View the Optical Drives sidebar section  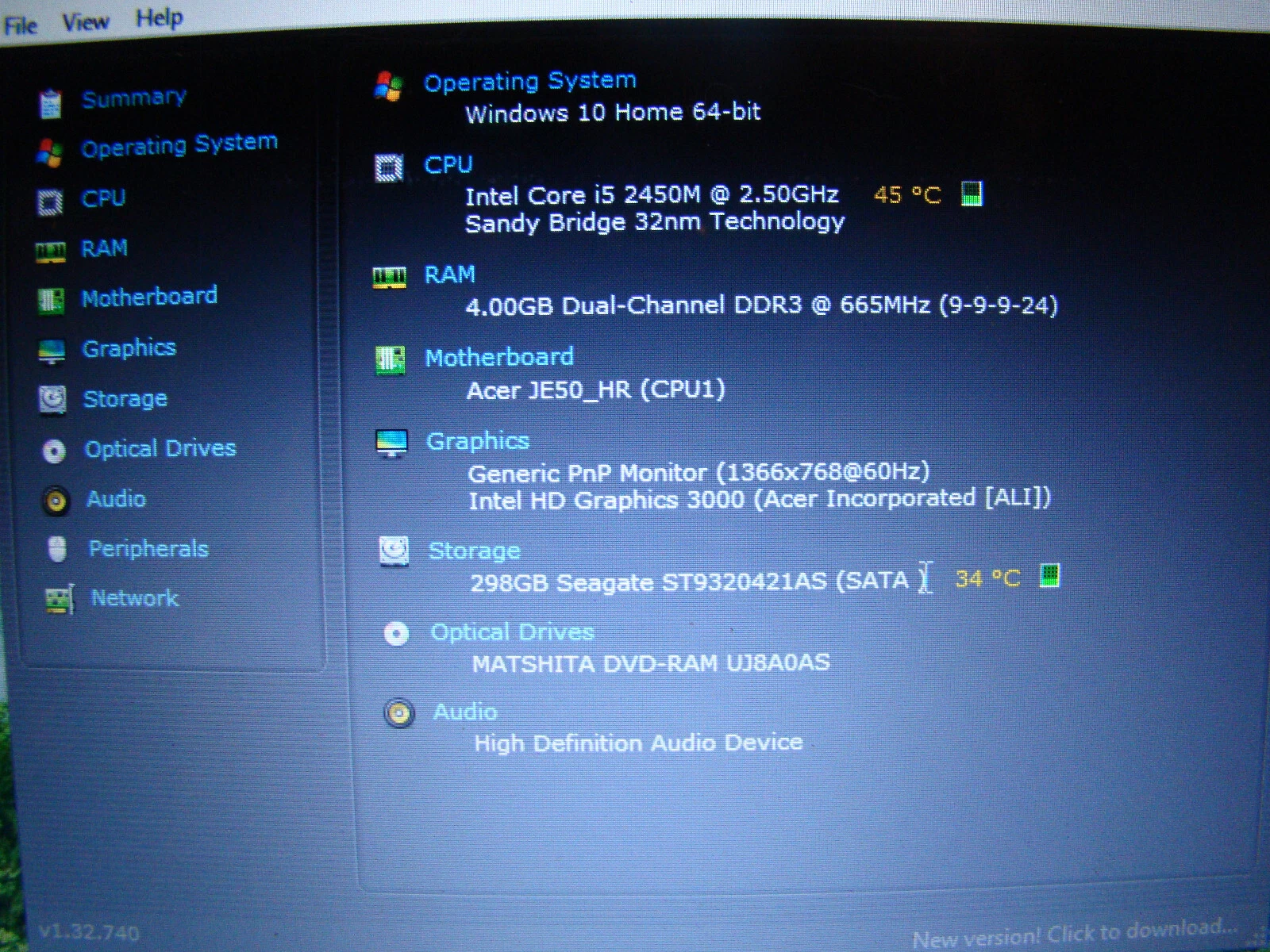click(160, 448)
